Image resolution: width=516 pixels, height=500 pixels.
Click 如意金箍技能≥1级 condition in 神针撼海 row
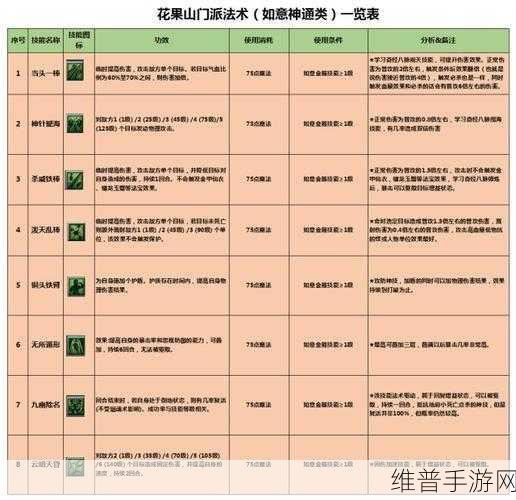(328, 124)
